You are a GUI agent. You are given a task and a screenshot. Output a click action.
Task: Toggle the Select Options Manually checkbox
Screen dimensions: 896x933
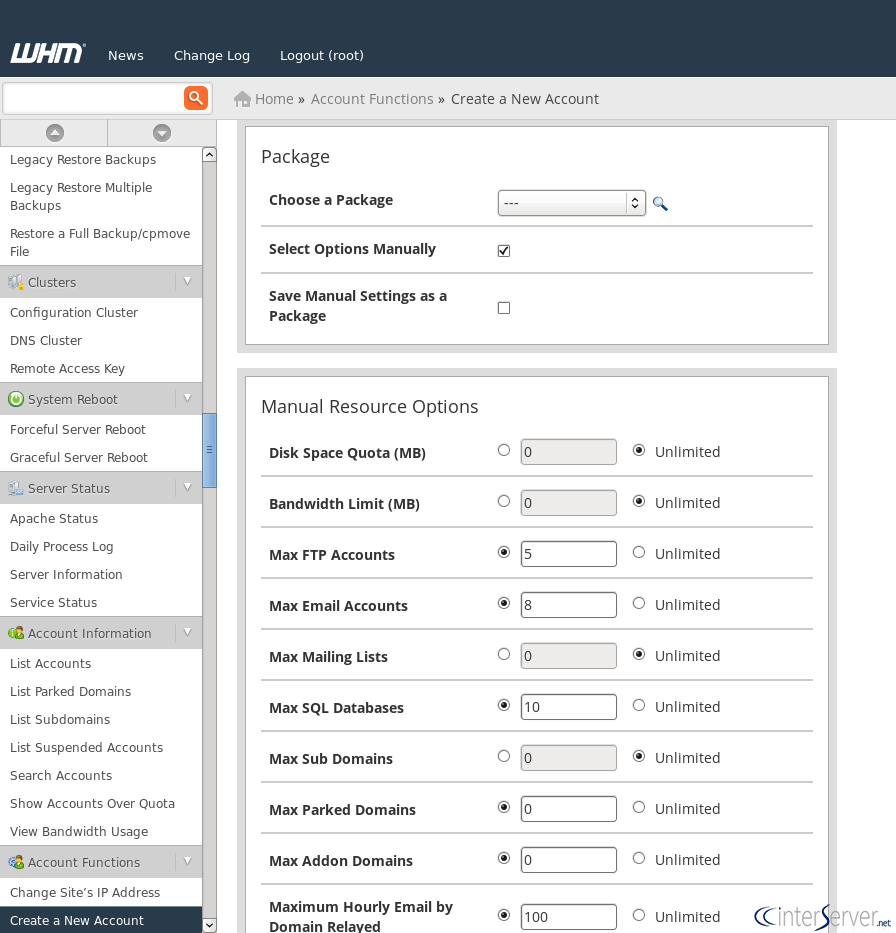[x=504, y=251]
